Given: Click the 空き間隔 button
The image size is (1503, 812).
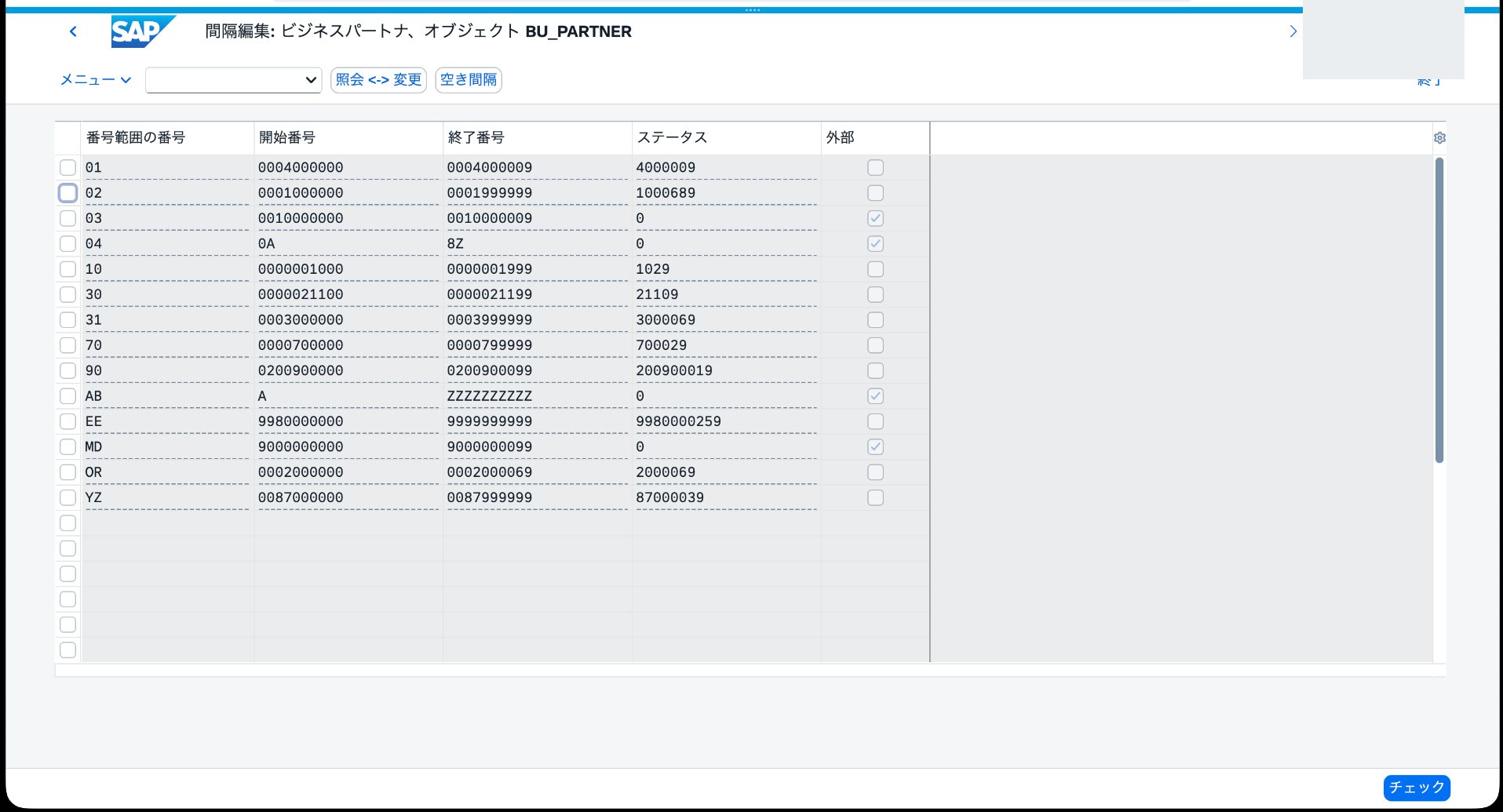Looking at the screenshot, I should click(469, 80).
